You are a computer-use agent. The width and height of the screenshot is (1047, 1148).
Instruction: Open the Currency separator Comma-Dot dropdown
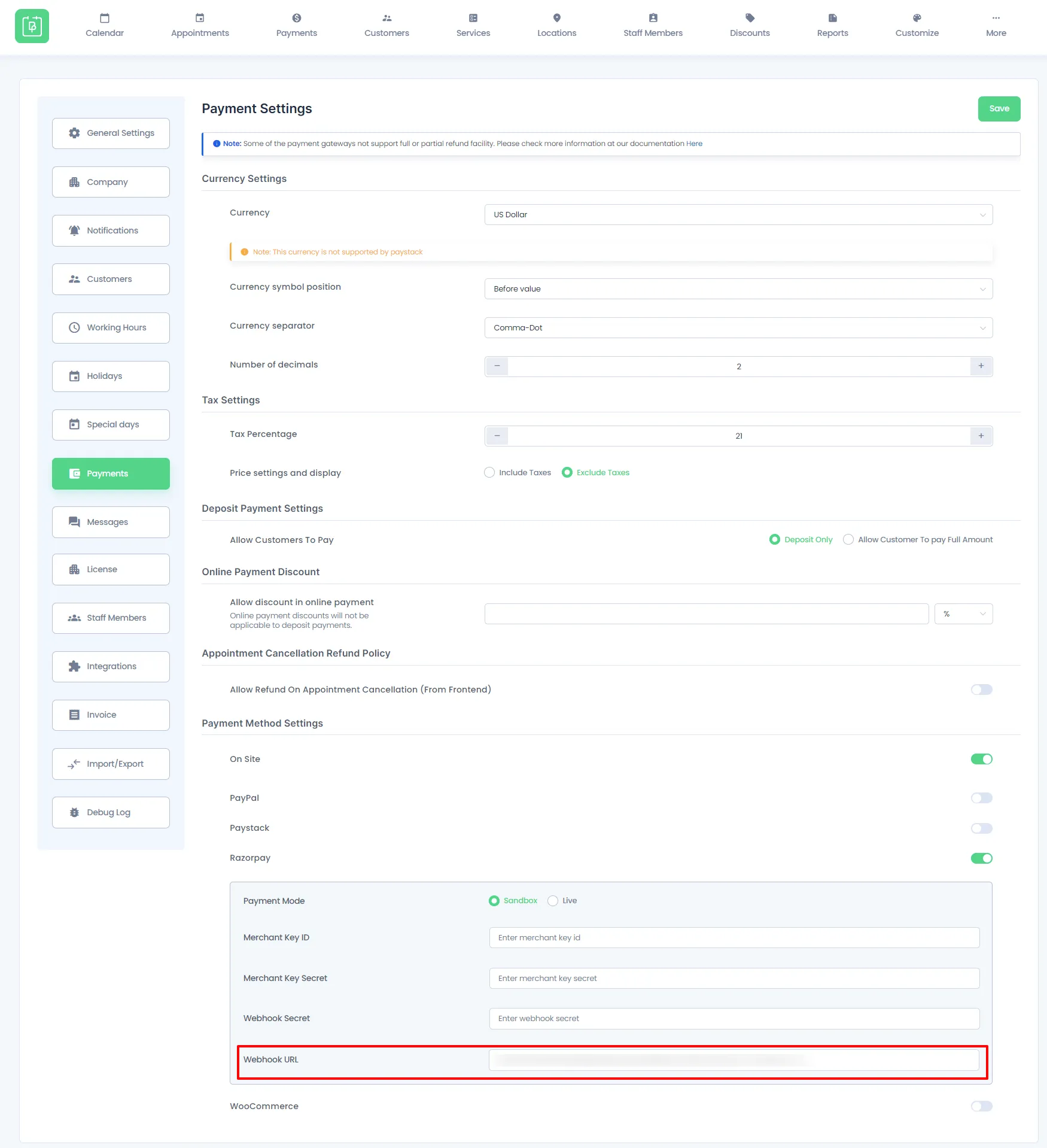click(x=738, y=328)
